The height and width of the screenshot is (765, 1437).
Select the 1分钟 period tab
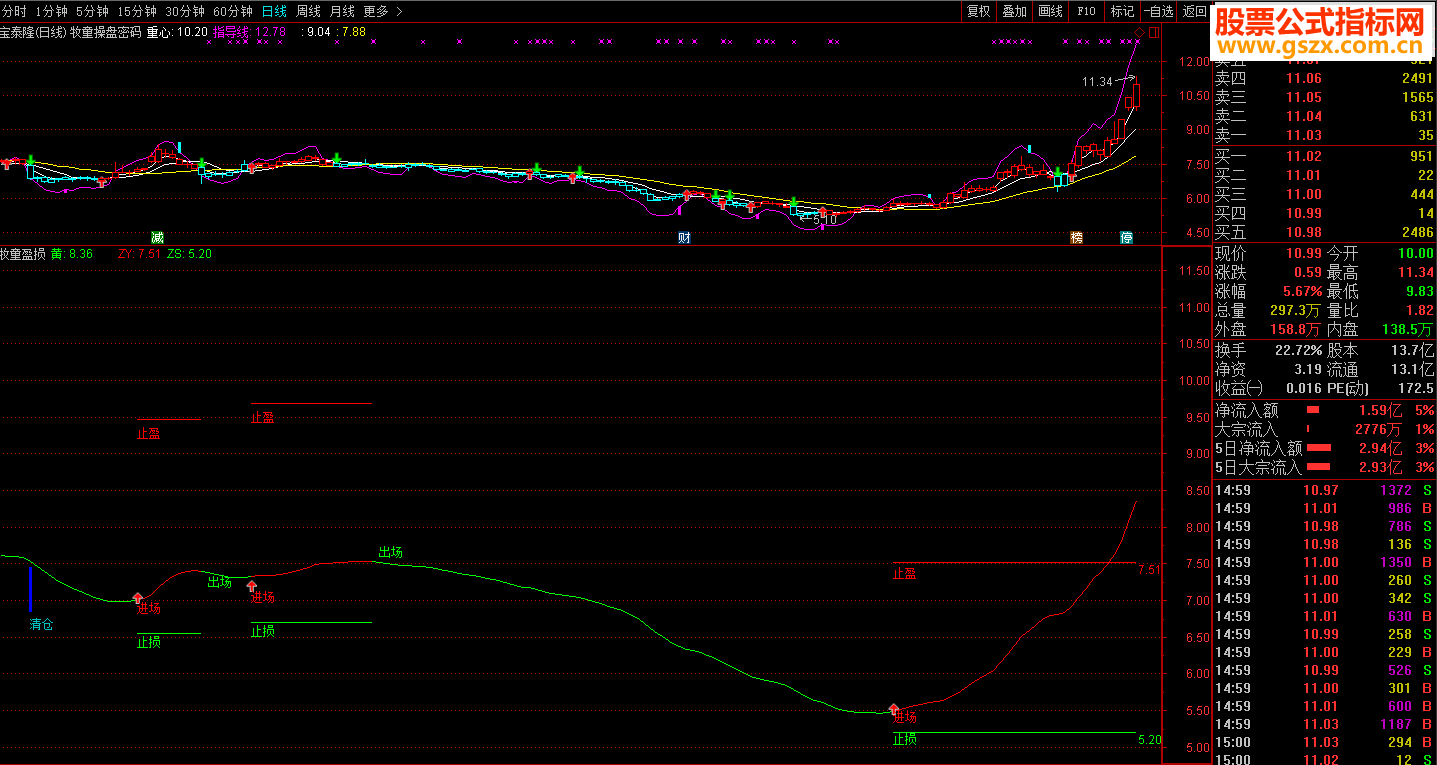click(51, 11)
